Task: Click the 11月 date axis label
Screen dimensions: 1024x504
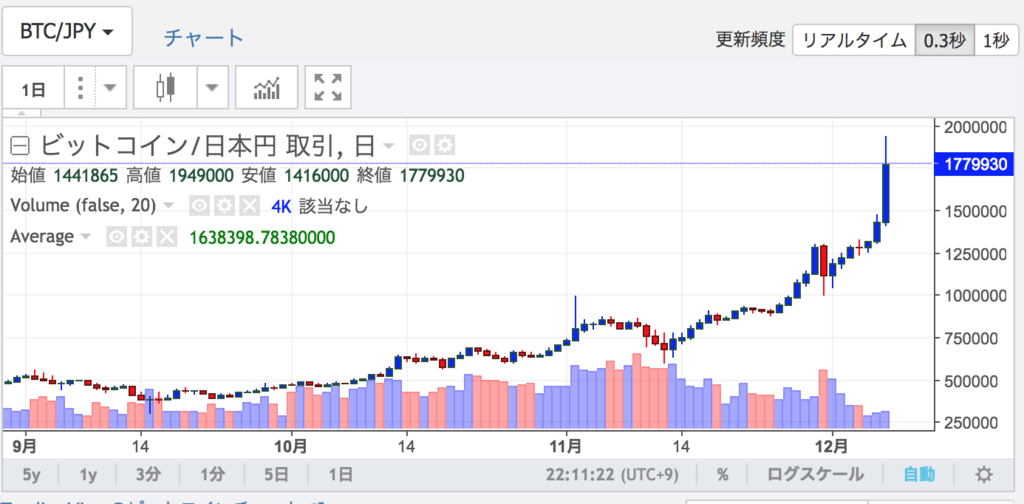Action: (x=566, y=447)
